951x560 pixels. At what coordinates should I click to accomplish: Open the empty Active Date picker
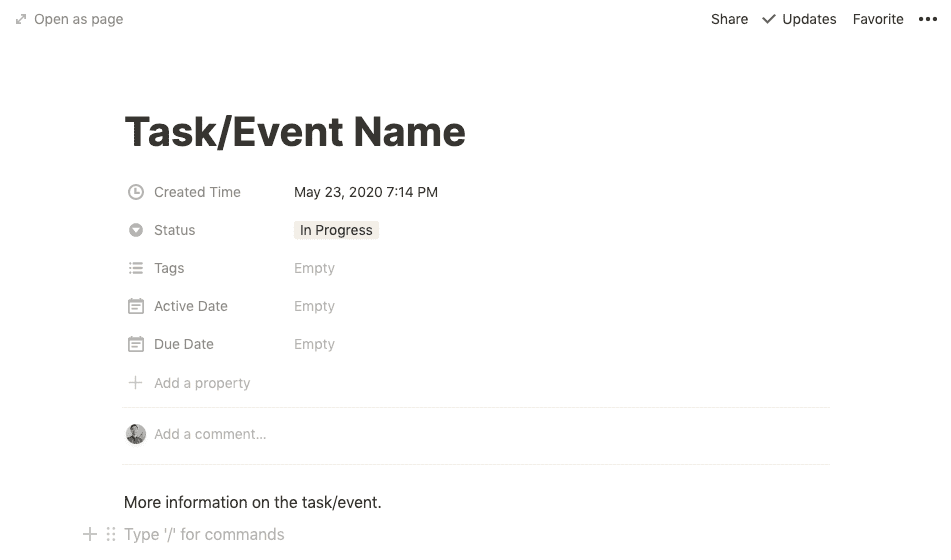coord(314,306)
